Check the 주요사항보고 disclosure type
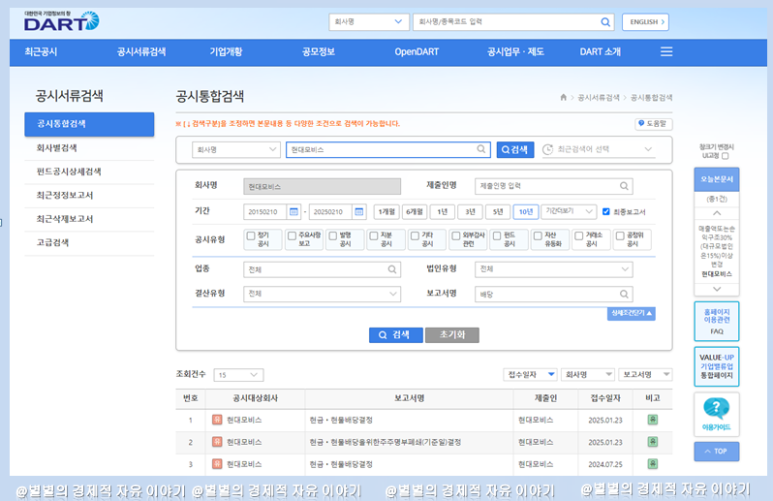The height and width of the screenshot is (501, 773). [x=292, y=236]
